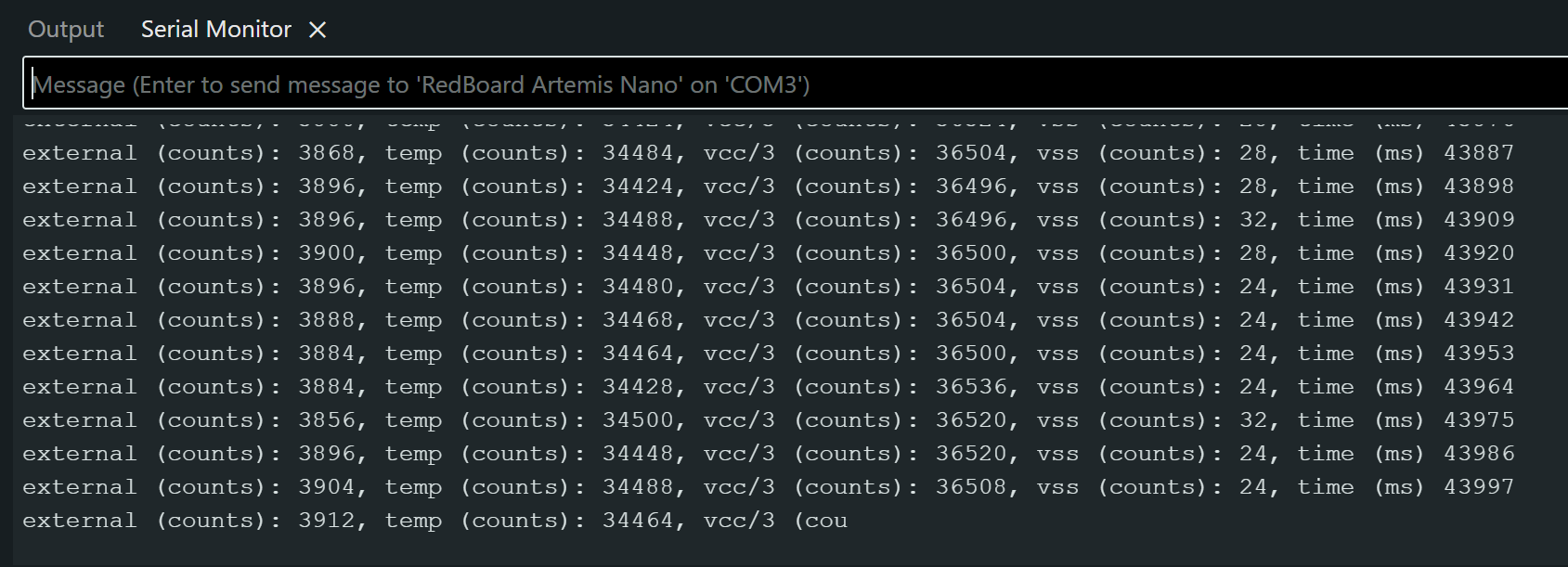1568x567 pixels.
Task: Click the external counts reading 3912
Action: coord(326,521)
